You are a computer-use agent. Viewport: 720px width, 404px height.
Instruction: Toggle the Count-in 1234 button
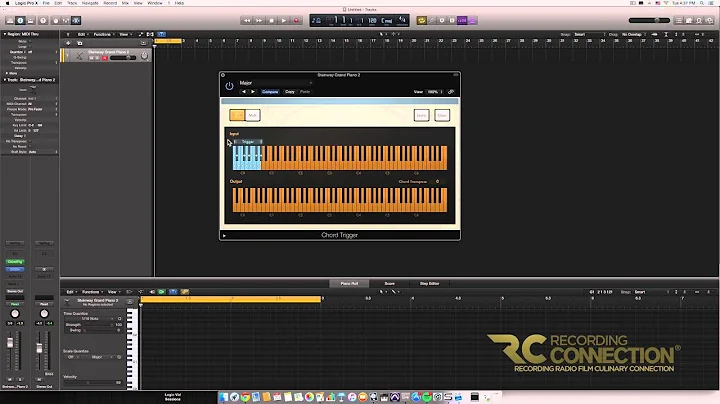coord(462,21)
